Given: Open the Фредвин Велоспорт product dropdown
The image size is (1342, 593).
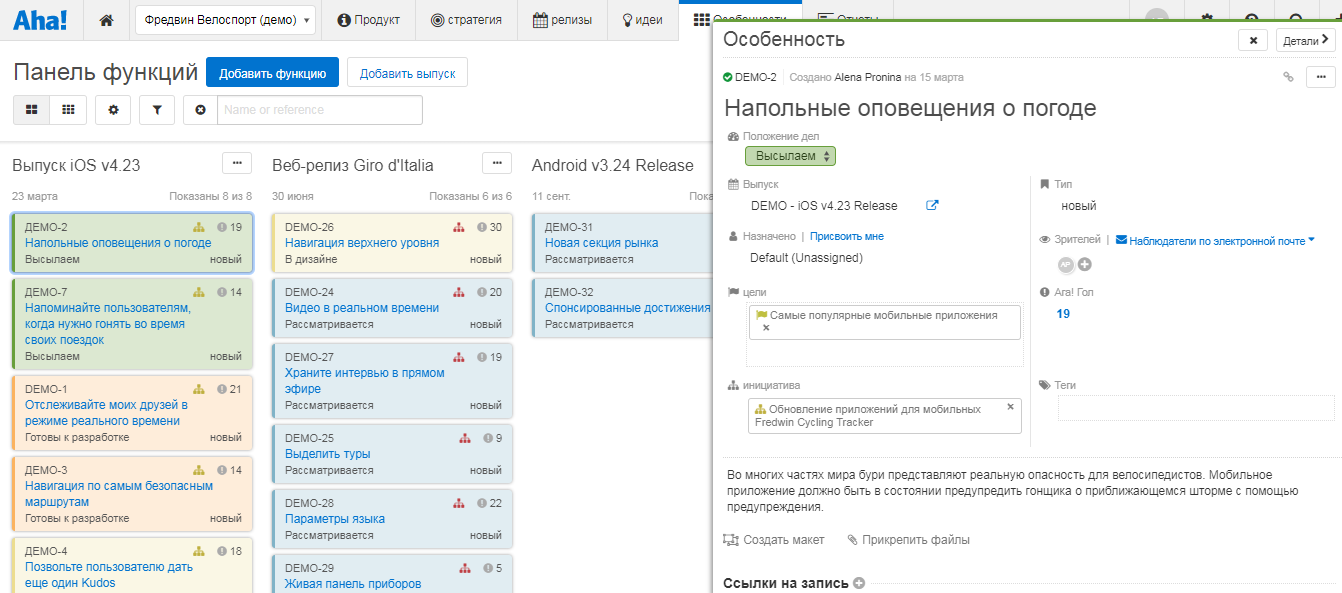Looking at the screenshot, I should 225,20.
